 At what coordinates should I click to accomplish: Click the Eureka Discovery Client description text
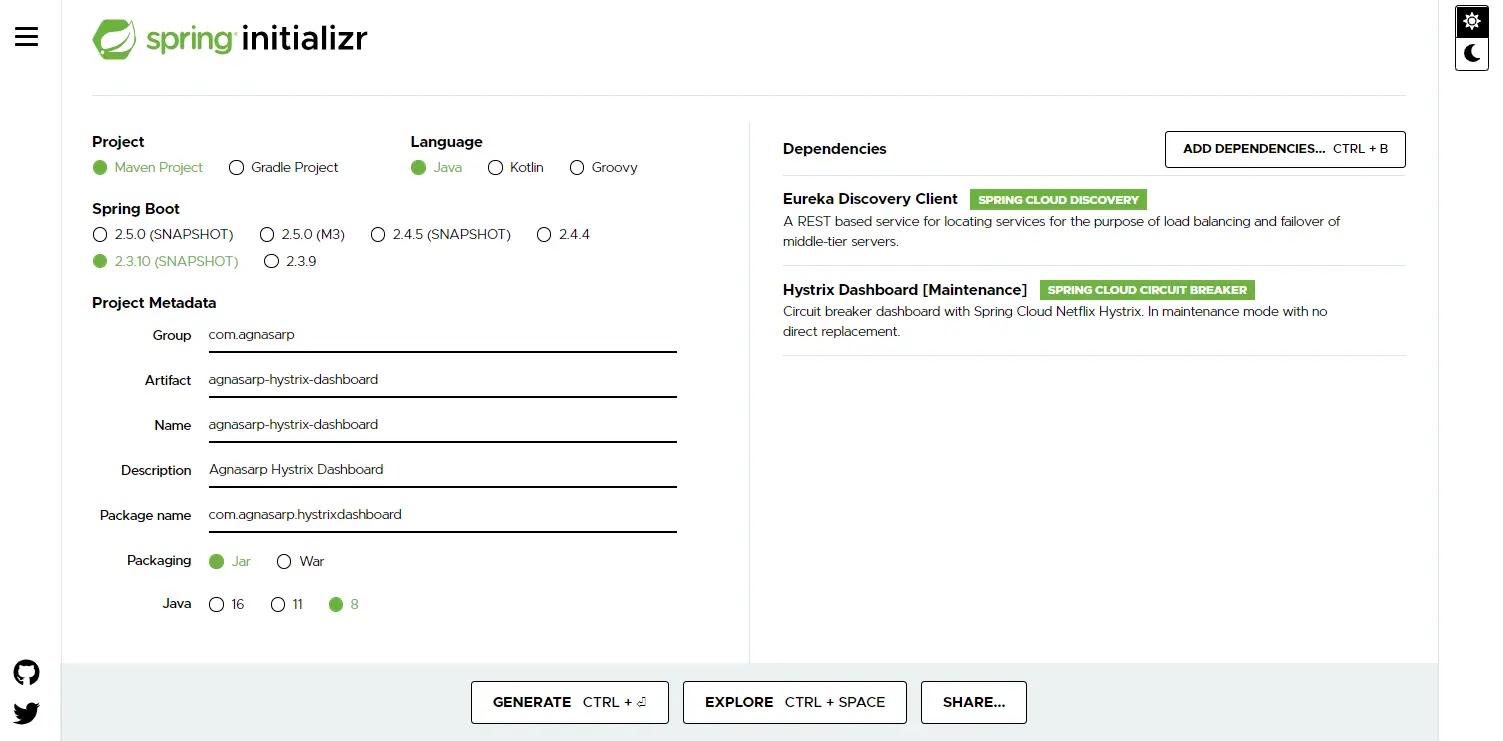pyautogui.click(x=1061, y=231)
